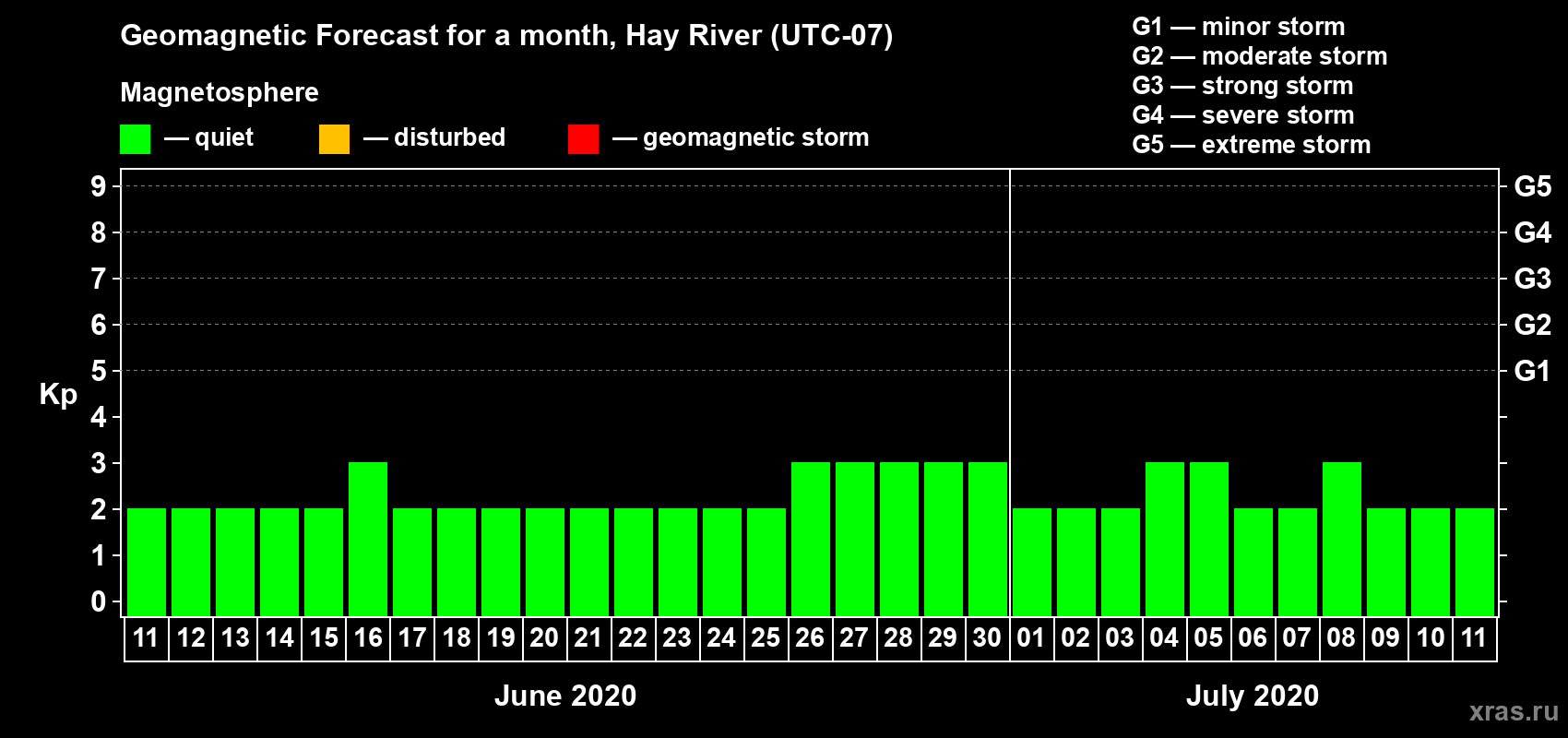
Task: Click the G5 right axis label
Action: coord(1532,186)
